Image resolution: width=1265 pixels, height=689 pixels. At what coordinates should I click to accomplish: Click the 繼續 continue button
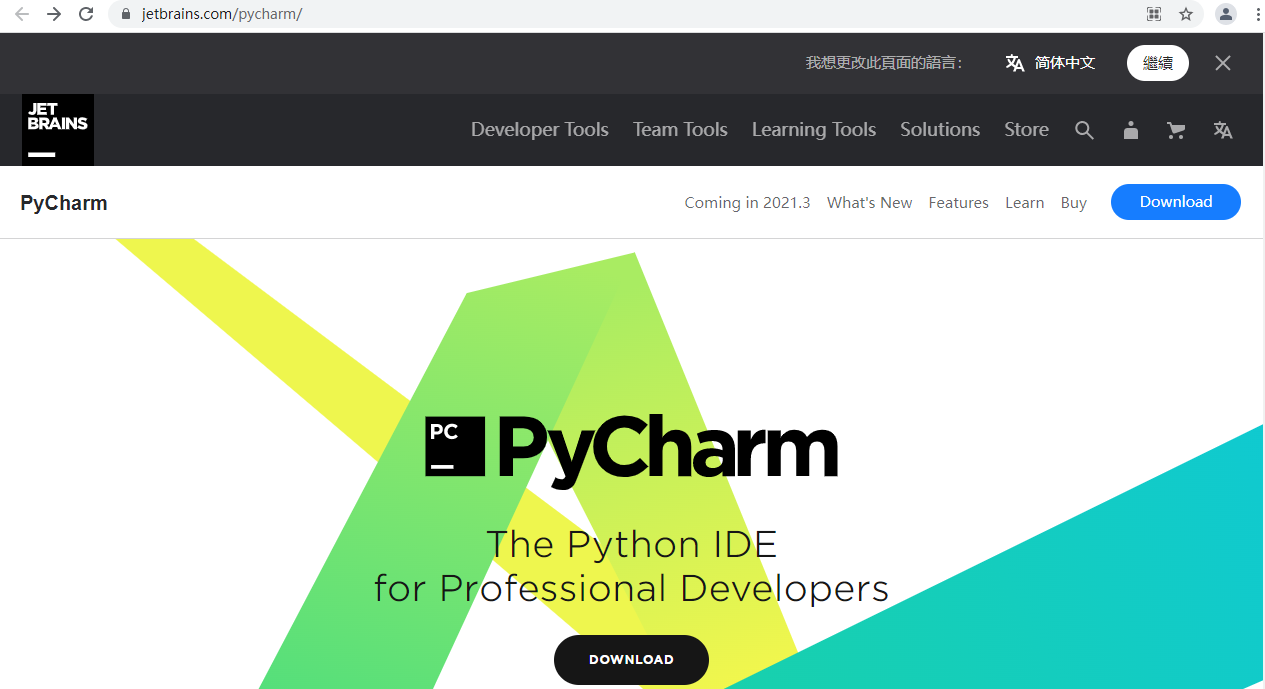pyautogui.click(x=1158, y=63)
